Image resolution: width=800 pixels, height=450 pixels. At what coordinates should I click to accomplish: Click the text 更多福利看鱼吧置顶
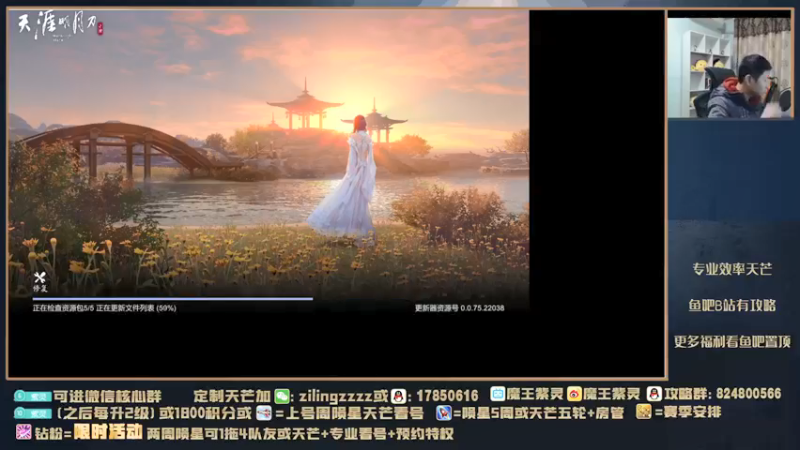tap(732, 341)
